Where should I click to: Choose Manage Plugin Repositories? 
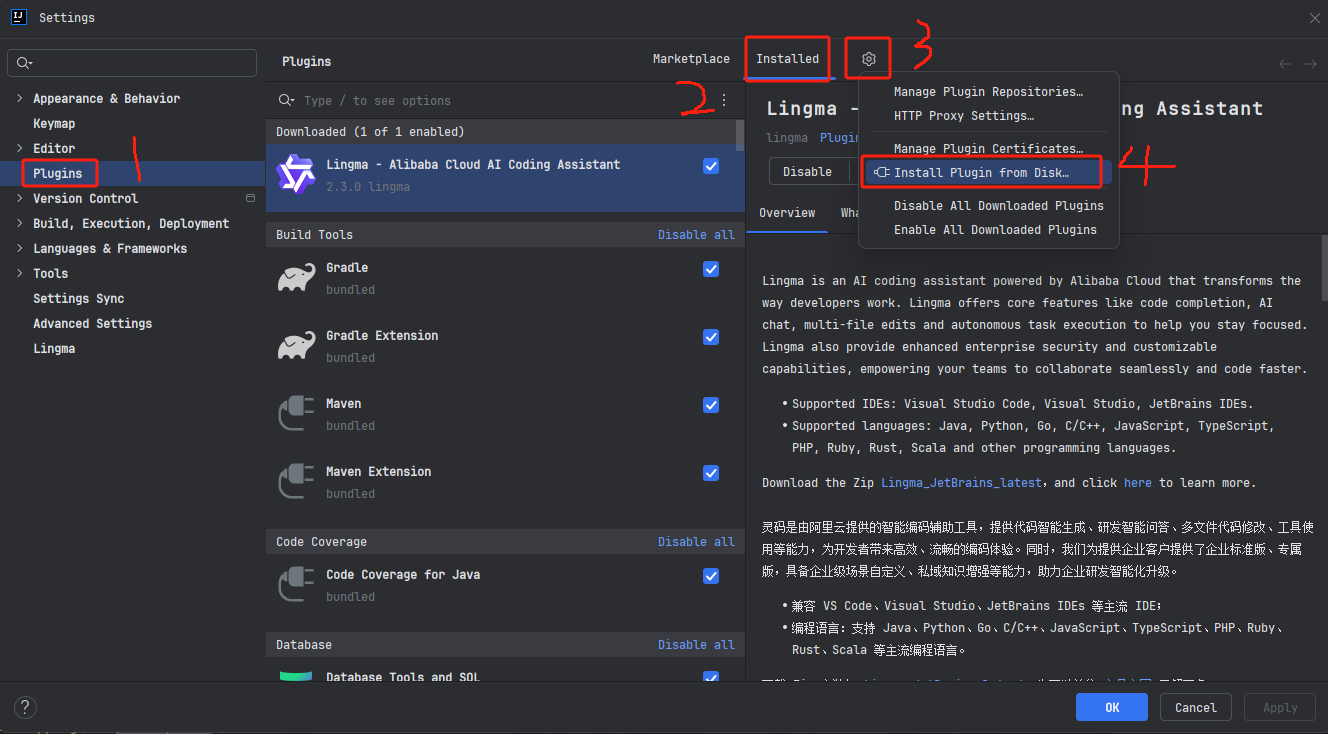(988, 92)
